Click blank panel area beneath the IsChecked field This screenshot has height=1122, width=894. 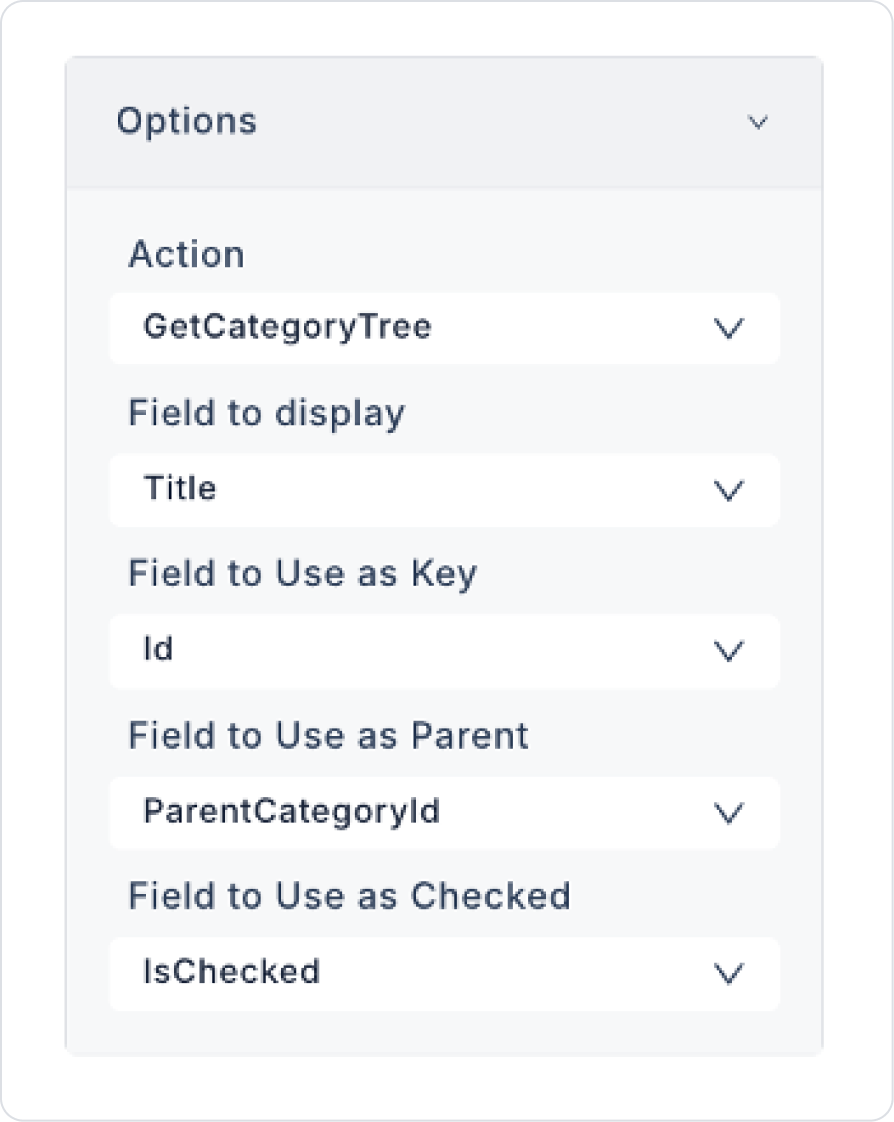(443, 1032)
